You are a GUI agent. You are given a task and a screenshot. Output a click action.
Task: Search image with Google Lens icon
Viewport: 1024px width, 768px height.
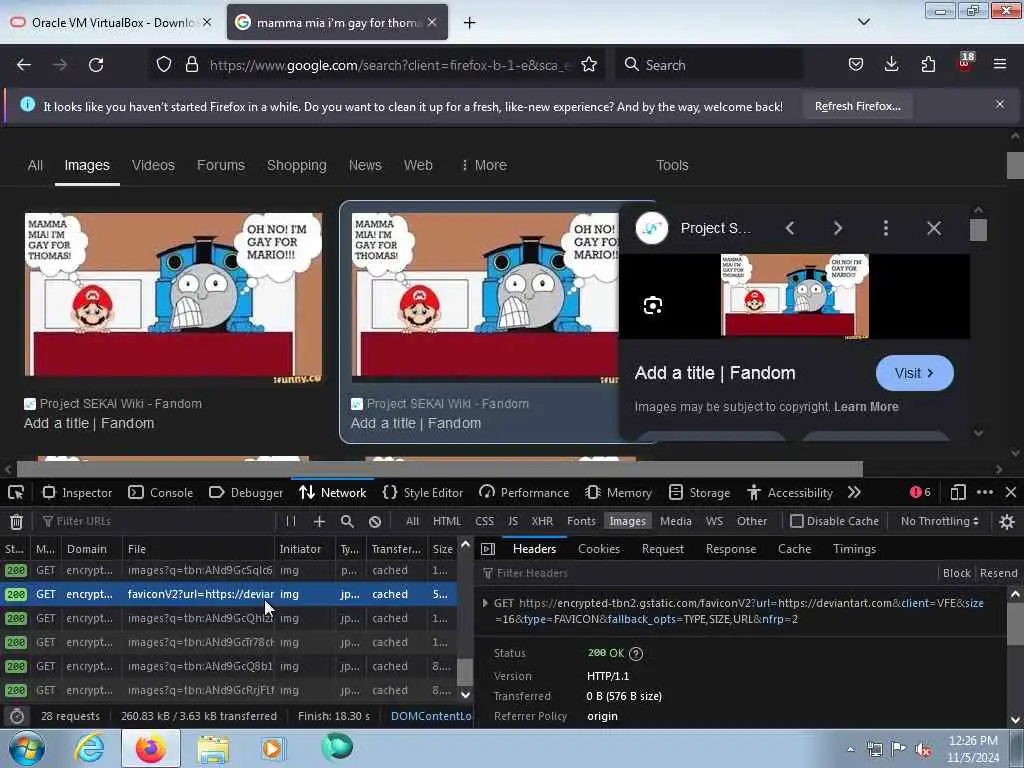tap(652, 305)
